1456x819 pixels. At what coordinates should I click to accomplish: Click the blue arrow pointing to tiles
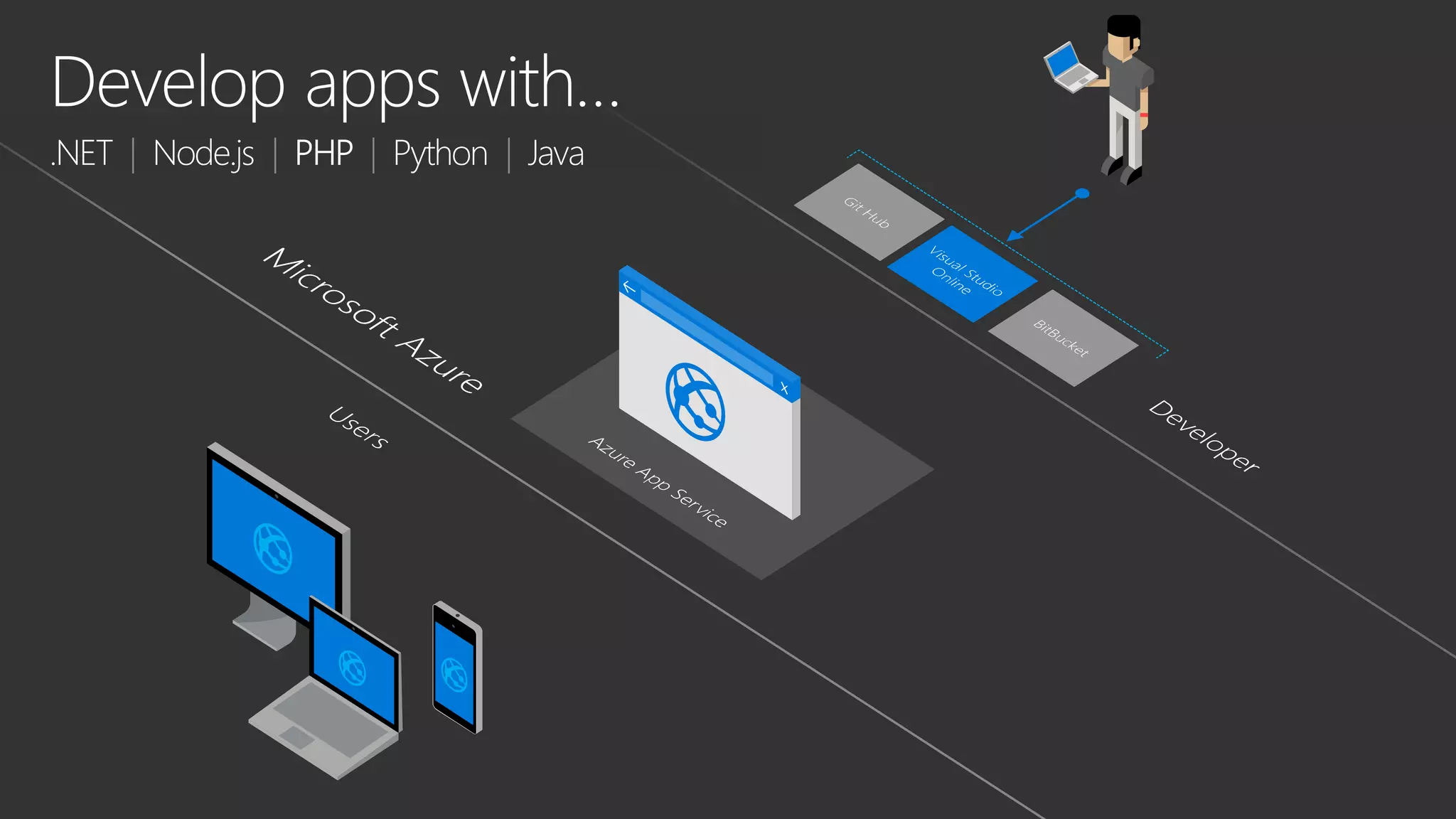pos(1045,217)
